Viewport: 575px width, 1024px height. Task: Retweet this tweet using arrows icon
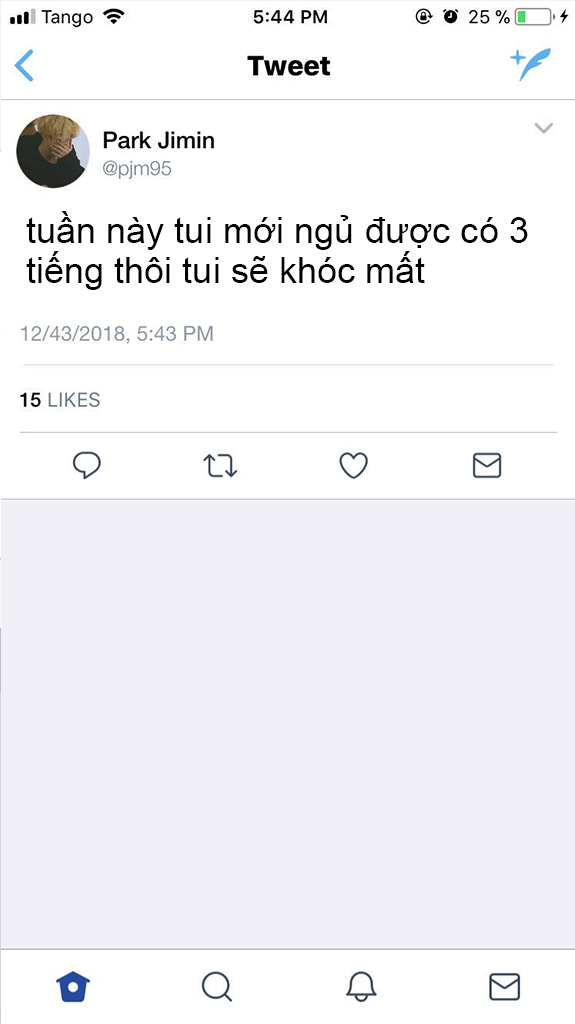pyautogui.click(x=220, y=466)
